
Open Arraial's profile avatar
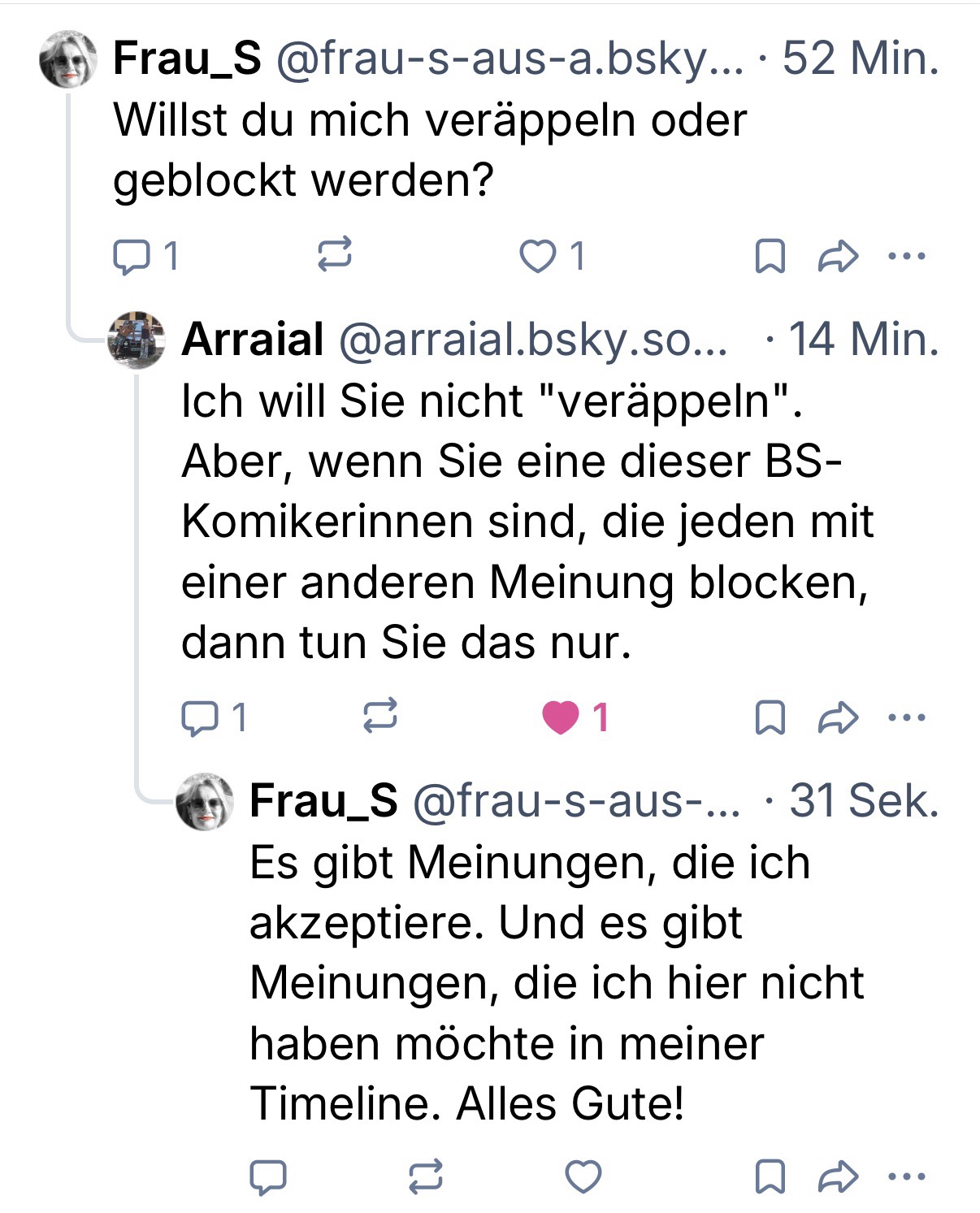(x=137, y=340)
